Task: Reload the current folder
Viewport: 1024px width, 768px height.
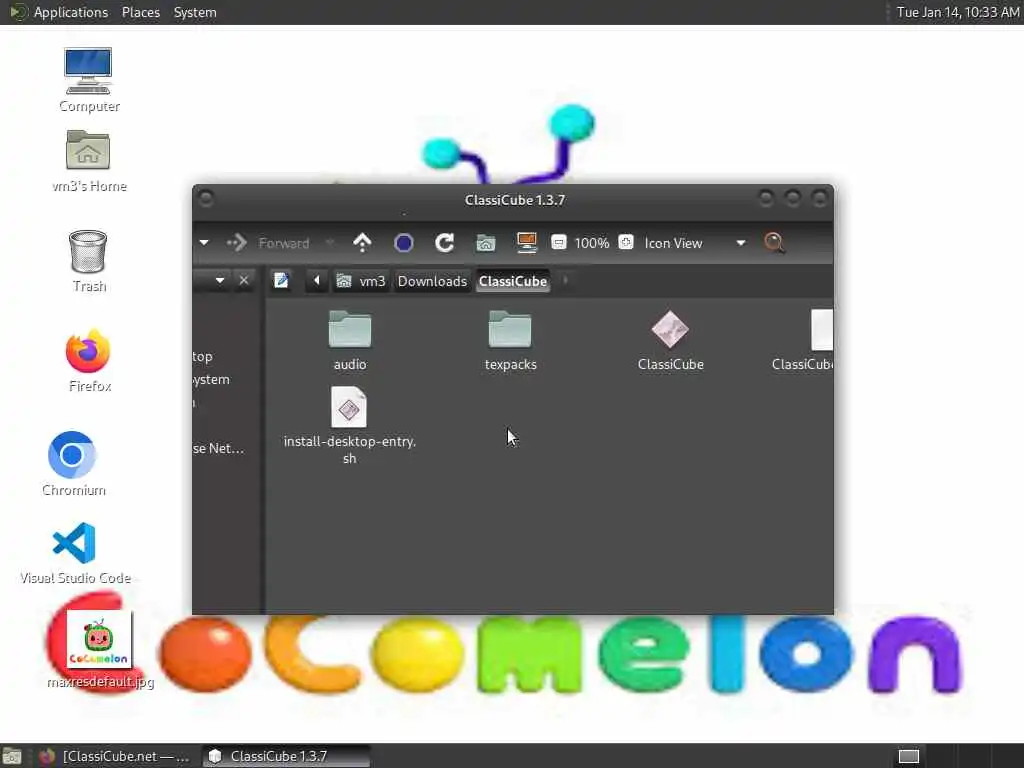Action: (445, 243)
